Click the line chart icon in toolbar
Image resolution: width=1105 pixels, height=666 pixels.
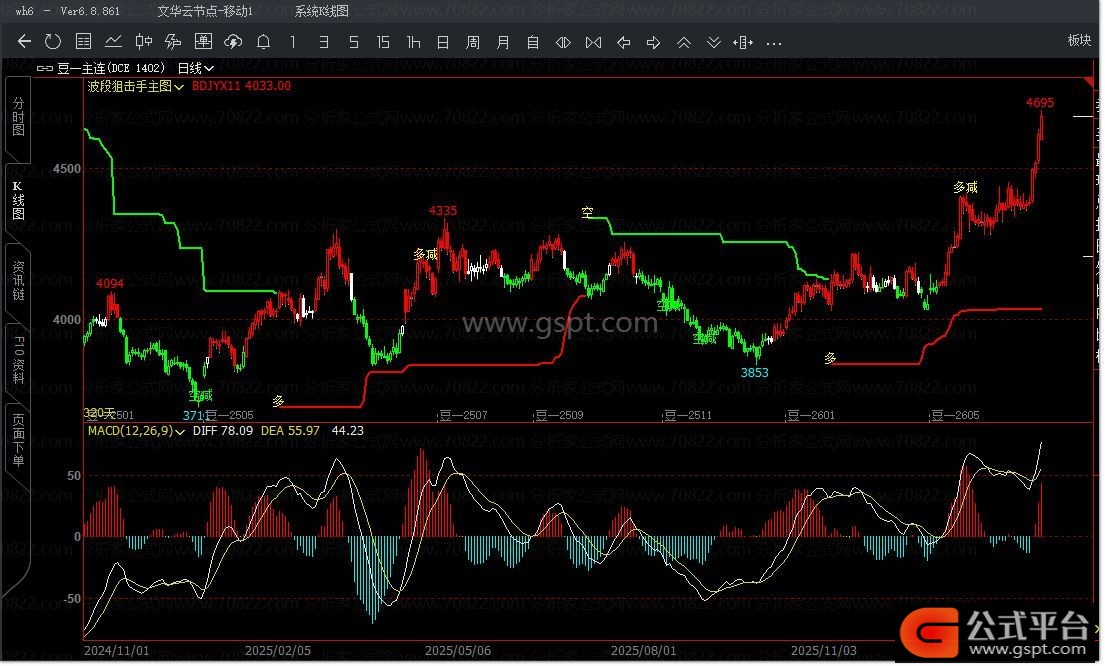113,42
